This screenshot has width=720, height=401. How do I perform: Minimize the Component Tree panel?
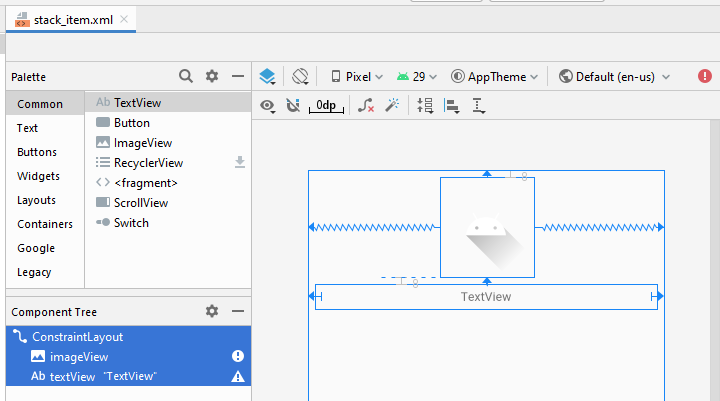click(238, 311)
